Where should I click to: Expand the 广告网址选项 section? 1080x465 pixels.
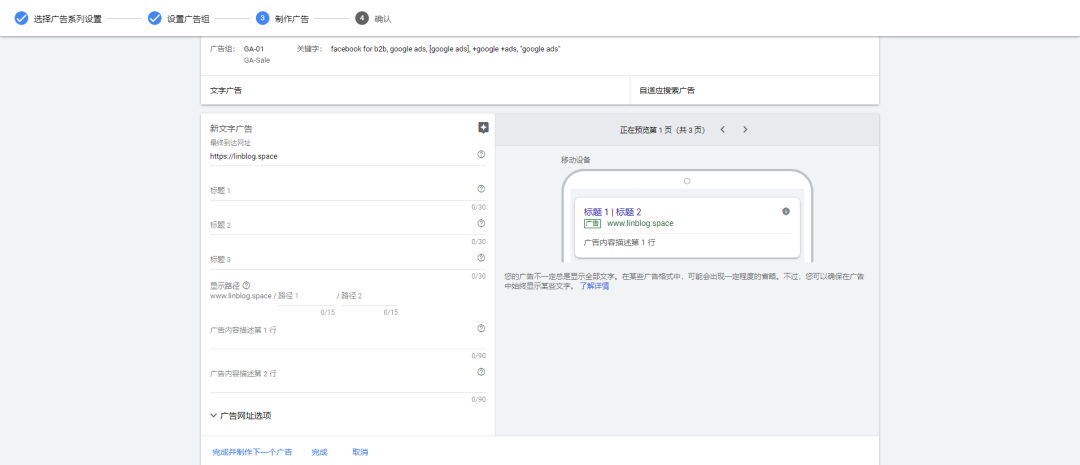coord(240,416)
